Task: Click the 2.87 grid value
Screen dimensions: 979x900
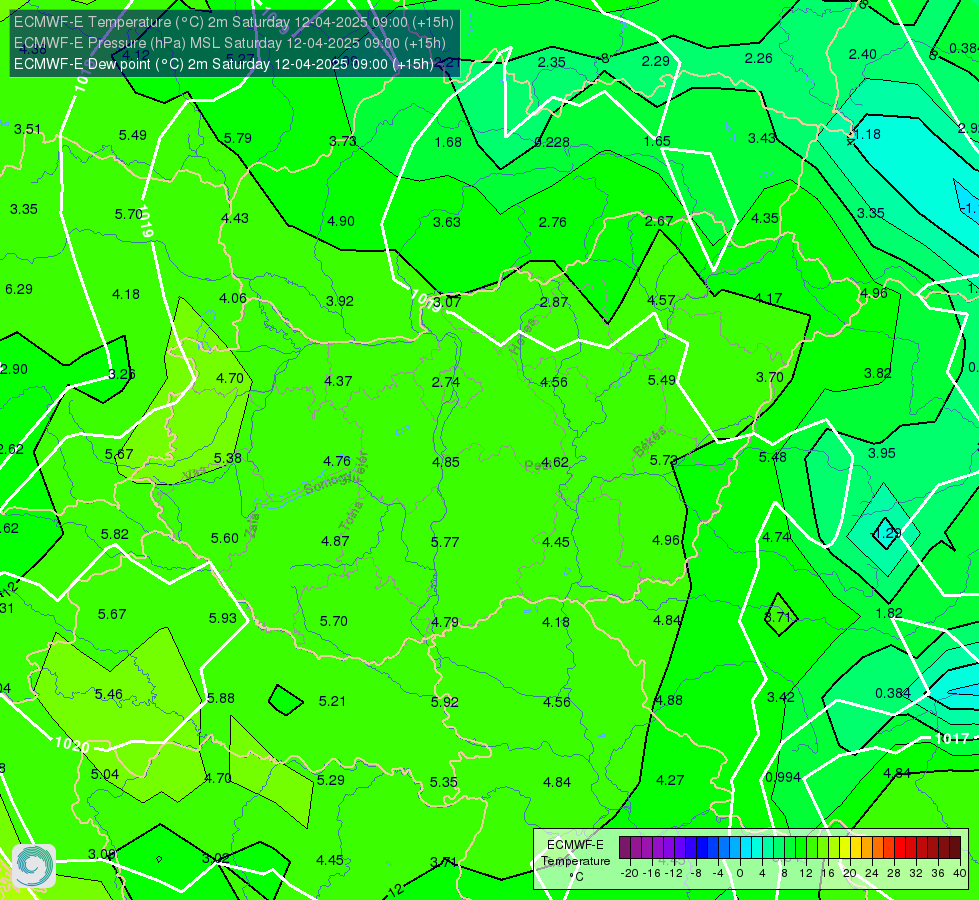Action: (x=554, y=302)
